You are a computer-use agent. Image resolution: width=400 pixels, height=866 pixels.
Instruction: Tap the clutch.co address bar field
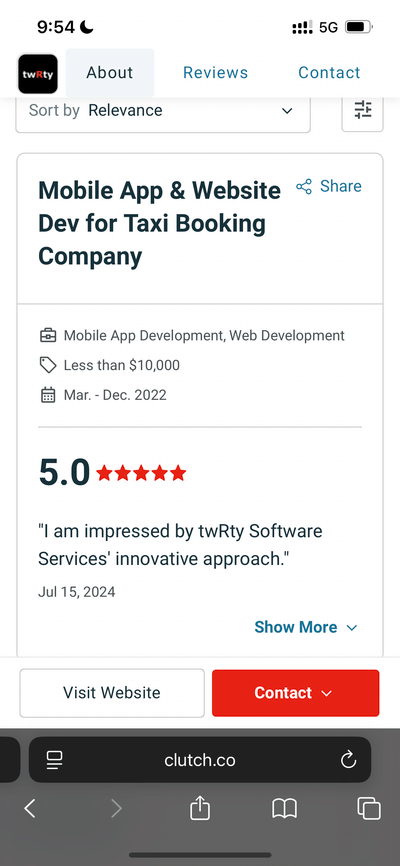199,760
